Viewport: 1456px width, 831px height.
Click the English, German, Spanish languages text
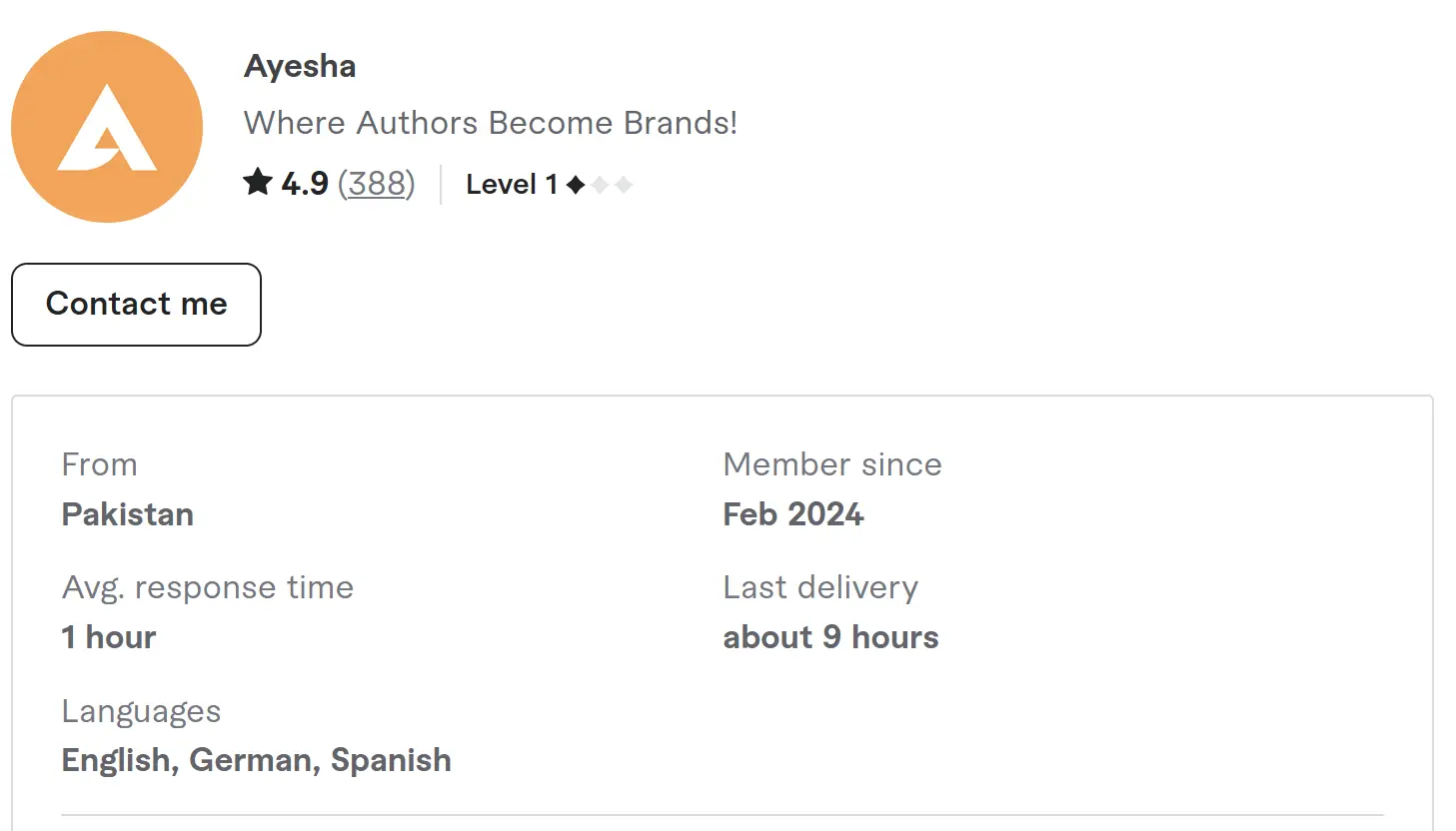[256, 760]
